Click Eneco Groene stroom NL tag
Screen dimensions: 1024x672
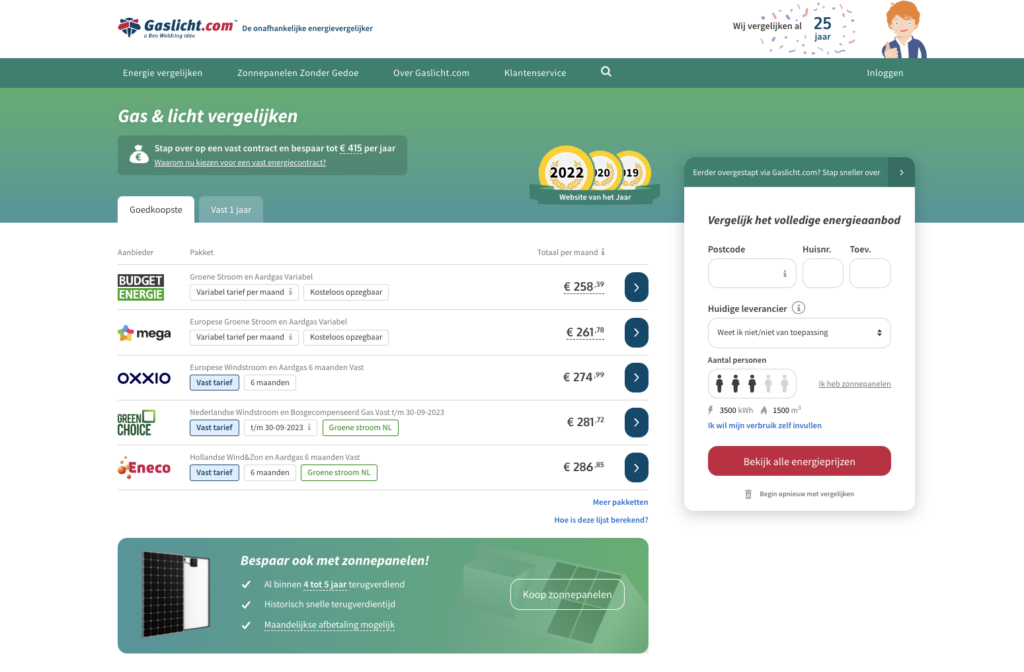point(339,473)
